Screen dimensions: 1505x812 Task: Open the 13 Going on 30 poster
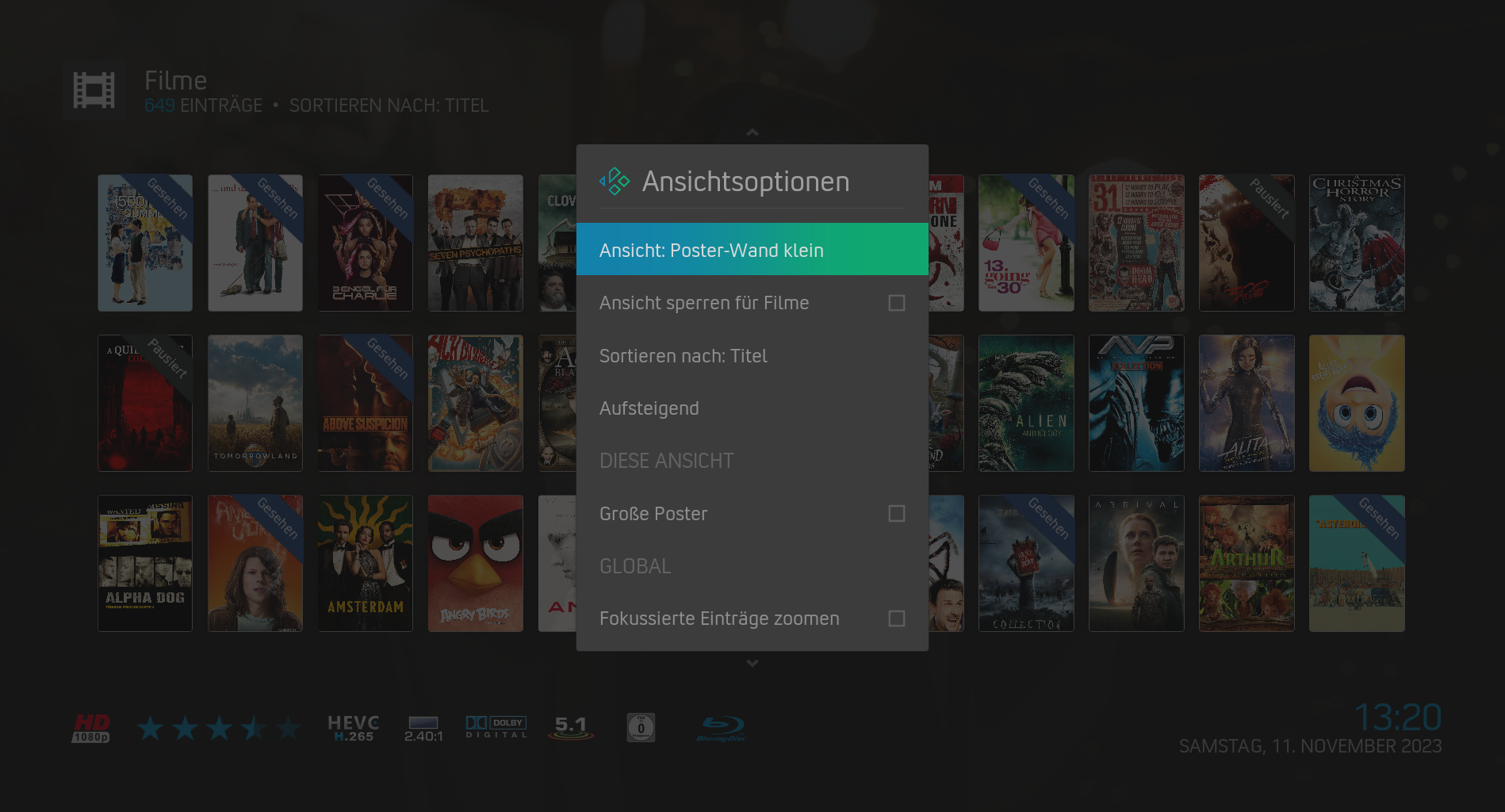1026,243
